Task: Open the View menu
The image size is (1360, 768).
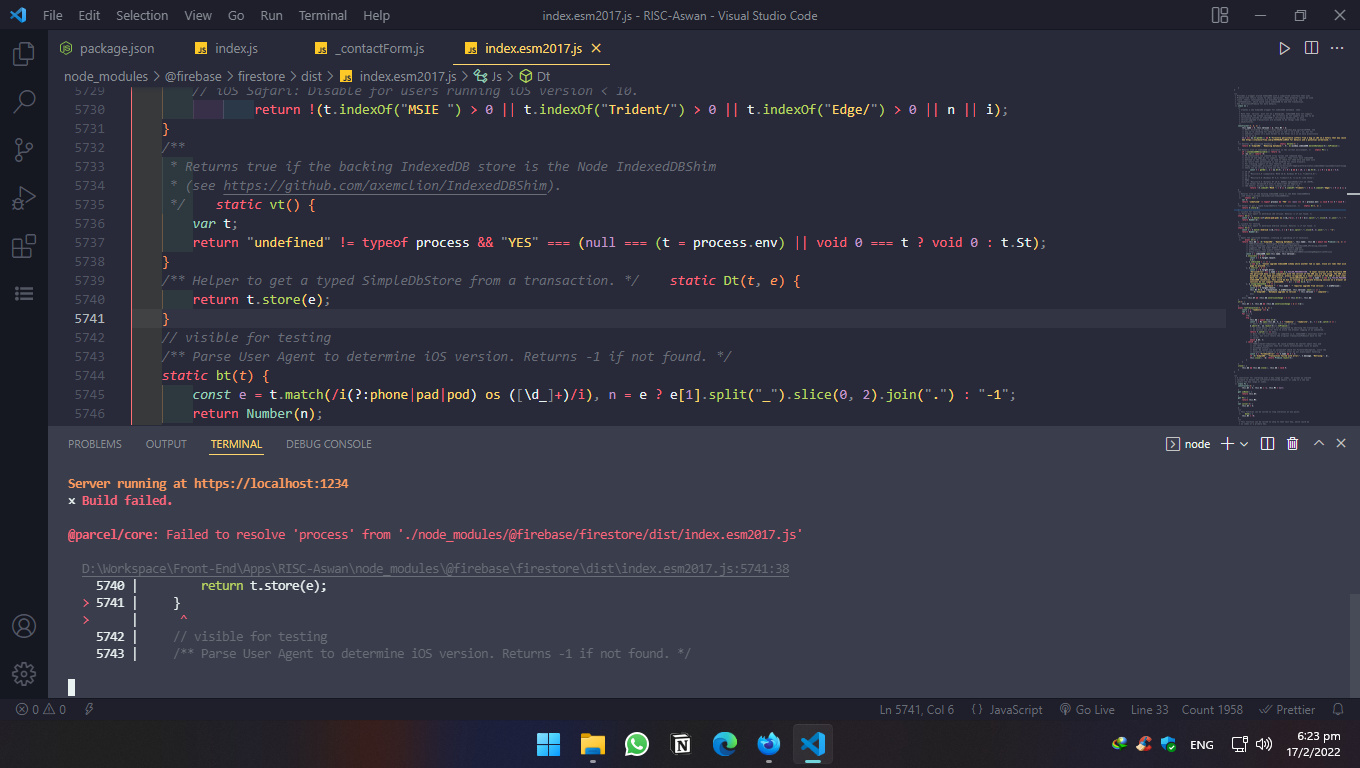Action: point(198,15)
